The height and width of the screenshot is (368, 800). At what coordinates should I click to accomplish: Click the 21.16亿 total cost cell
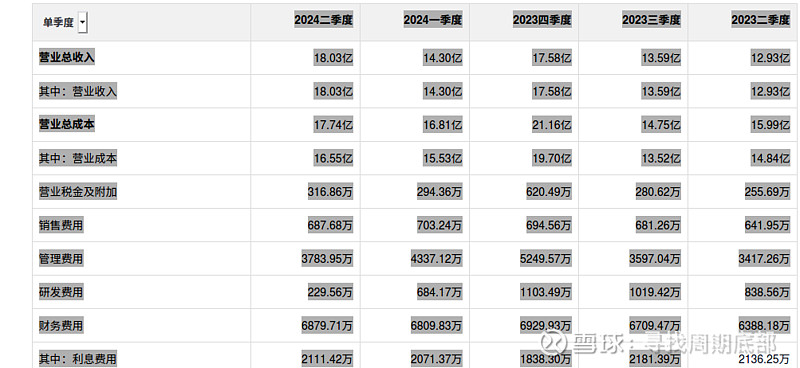coord(552,125)
